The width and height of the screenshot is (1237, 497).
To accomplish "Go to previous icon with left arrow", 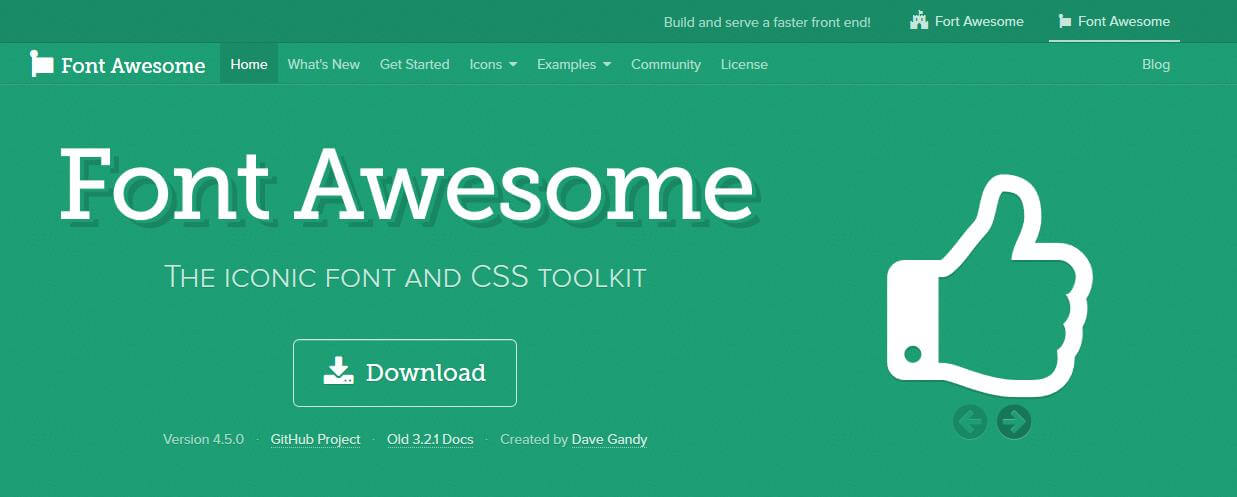I will point(970,422).
